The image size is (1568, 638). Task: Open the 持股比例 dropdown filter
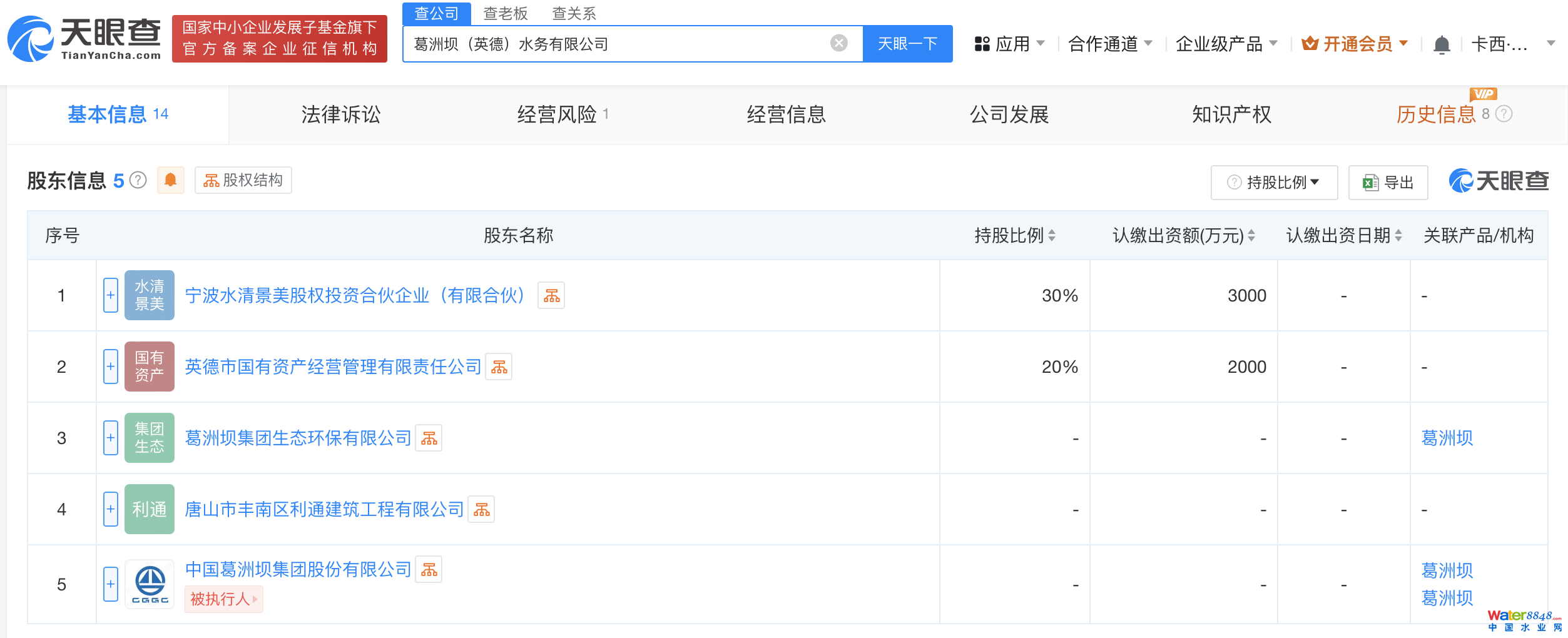click(1274, 183)
